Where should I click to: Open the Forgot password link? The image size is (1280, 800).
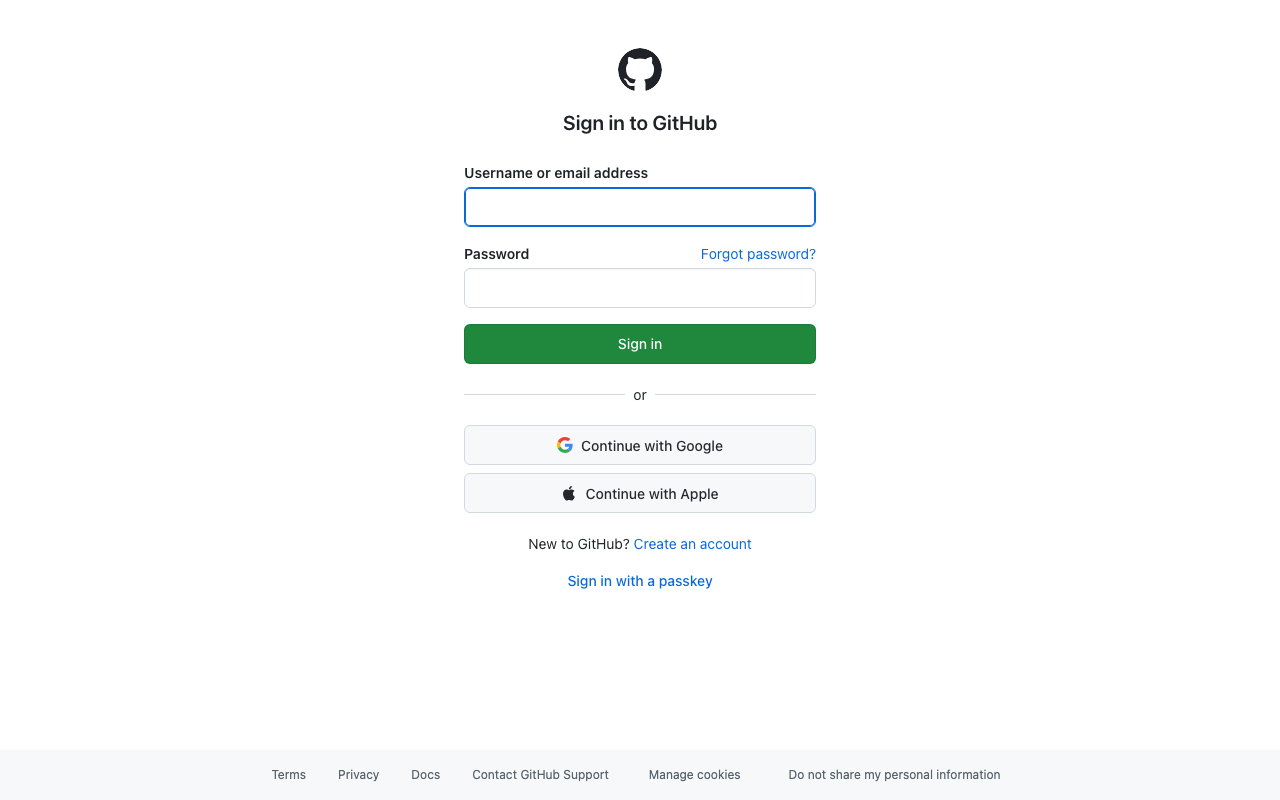[x=758, y=254]
